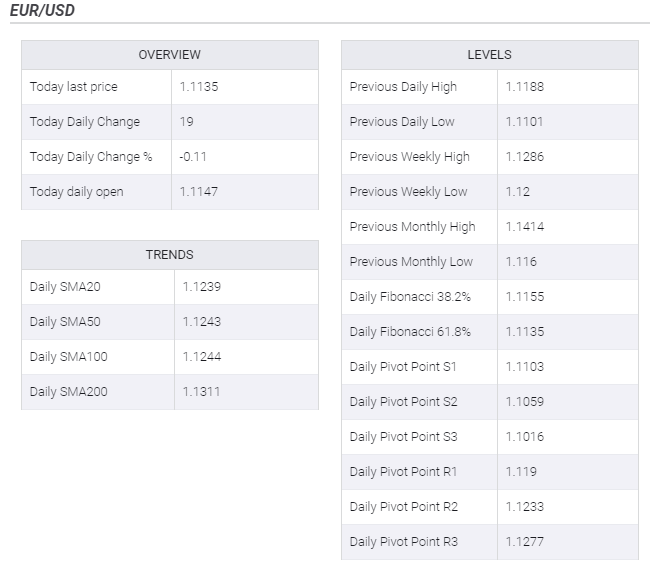653x566 pixels.
Task: Select the Daily SMA100 row label
Action: 69,357
